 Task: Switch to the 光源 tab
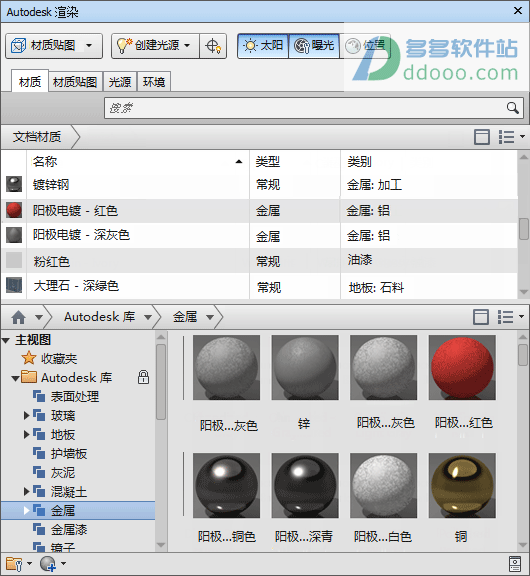tap(120, 82)
